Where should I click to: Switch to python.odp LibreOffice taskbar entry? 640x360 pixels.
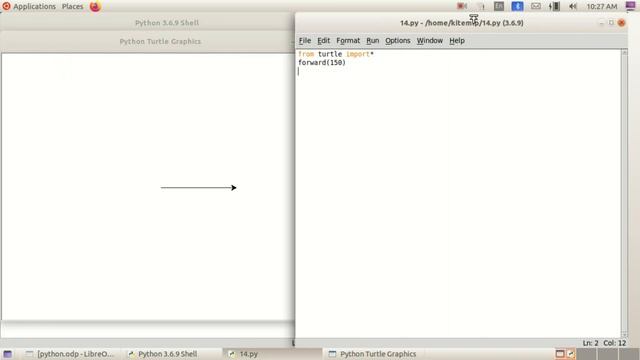[x=70, y=354]
